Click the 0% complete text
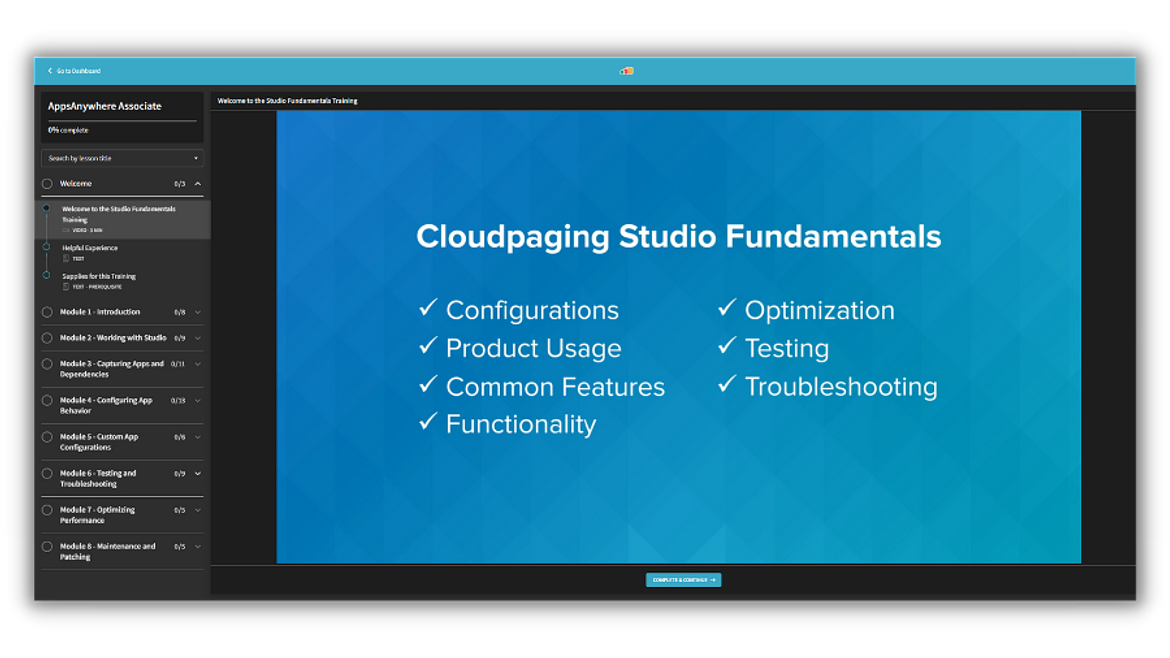1170x658 pixels. (68, 130)
